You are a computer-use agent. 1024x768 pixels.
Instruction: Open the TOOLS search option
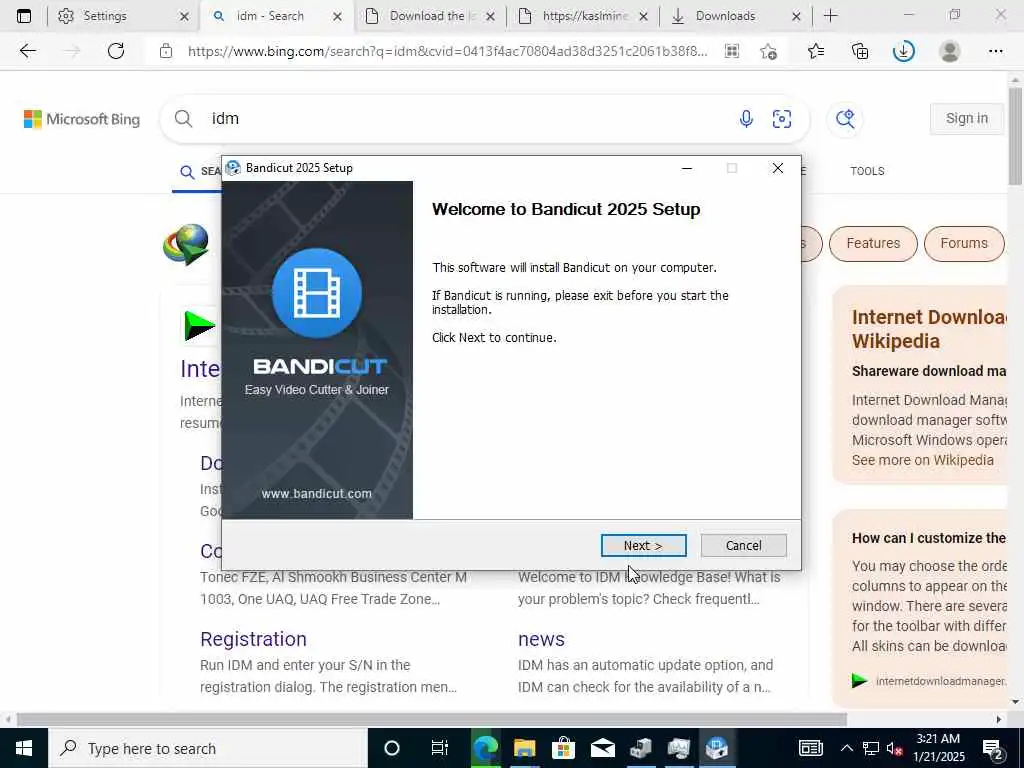[x=867, y=171]
